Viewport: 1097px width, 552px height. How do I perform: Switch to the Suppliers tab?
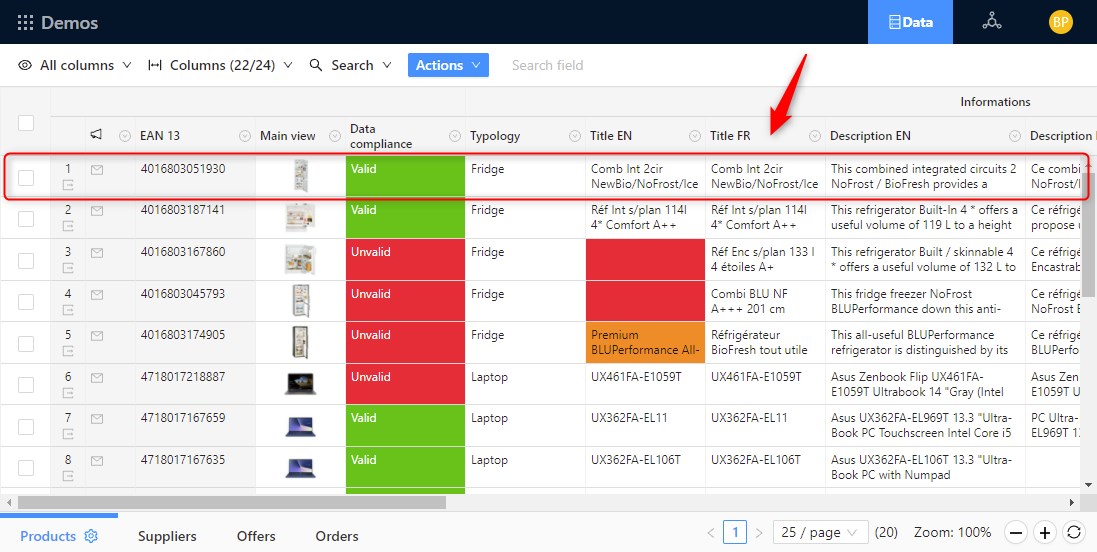(x=167, y=536)
